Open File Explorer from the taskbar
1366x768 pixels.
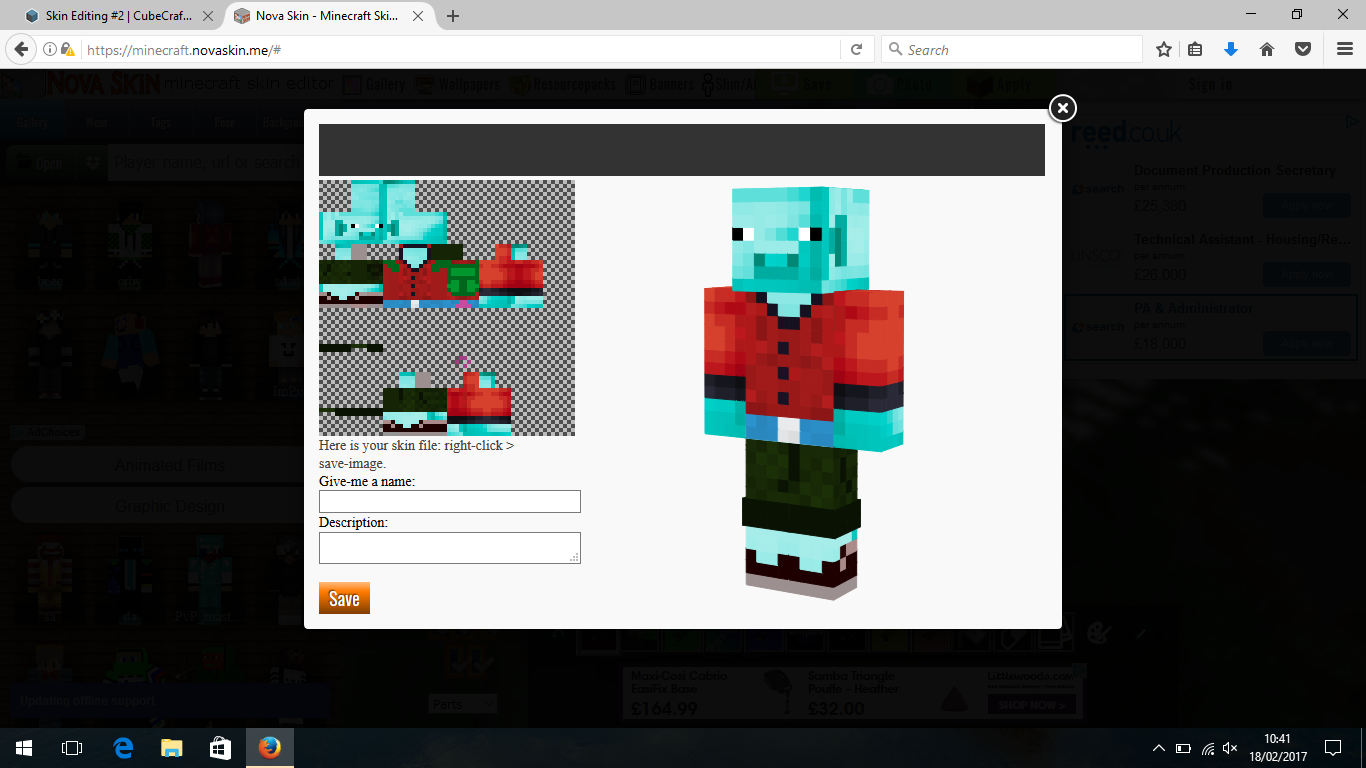172,748
